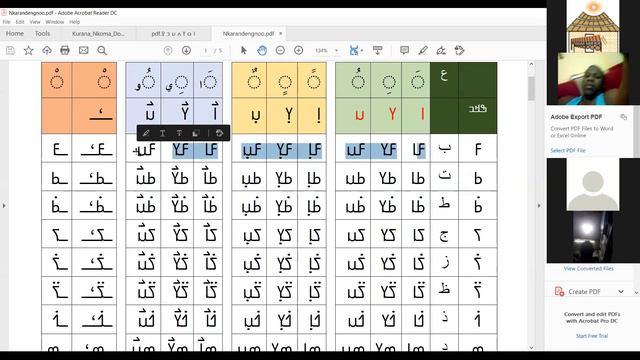Zoom out with the minus circle
Viewport: 640px width, 360px height.
click(280, 51)
